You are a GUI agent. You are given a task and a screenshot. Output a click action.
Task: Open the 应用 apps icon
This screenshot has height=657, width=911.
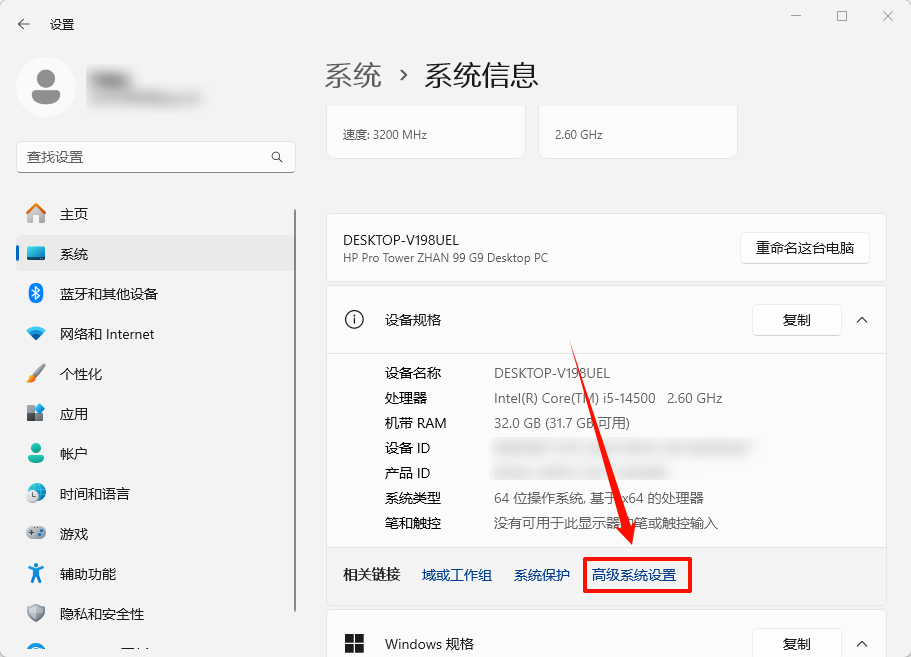tap(36, 414)
